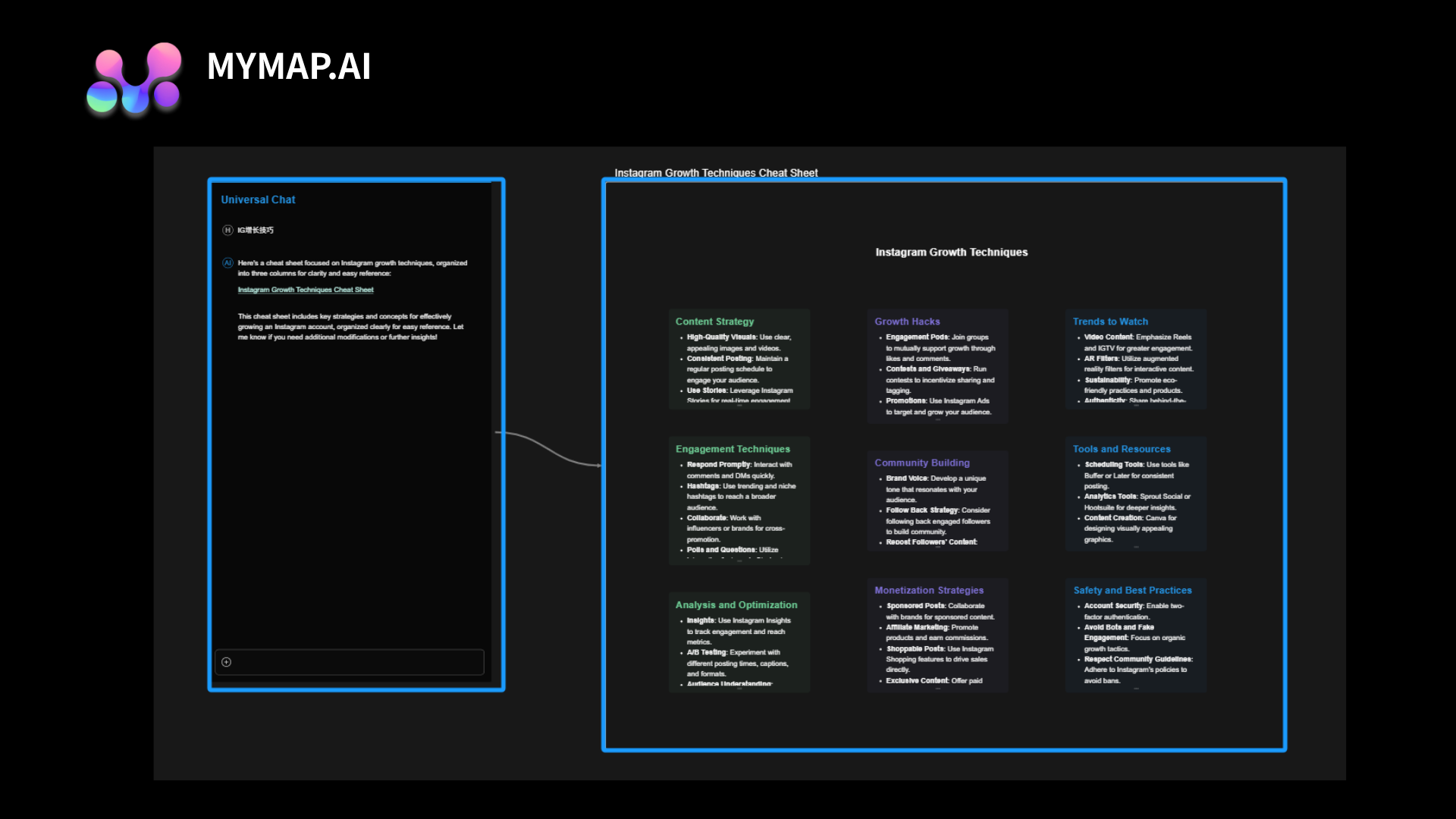Click the MYMAP.AI brand name text
The image size is (1456, 819).
coord(289,66)
